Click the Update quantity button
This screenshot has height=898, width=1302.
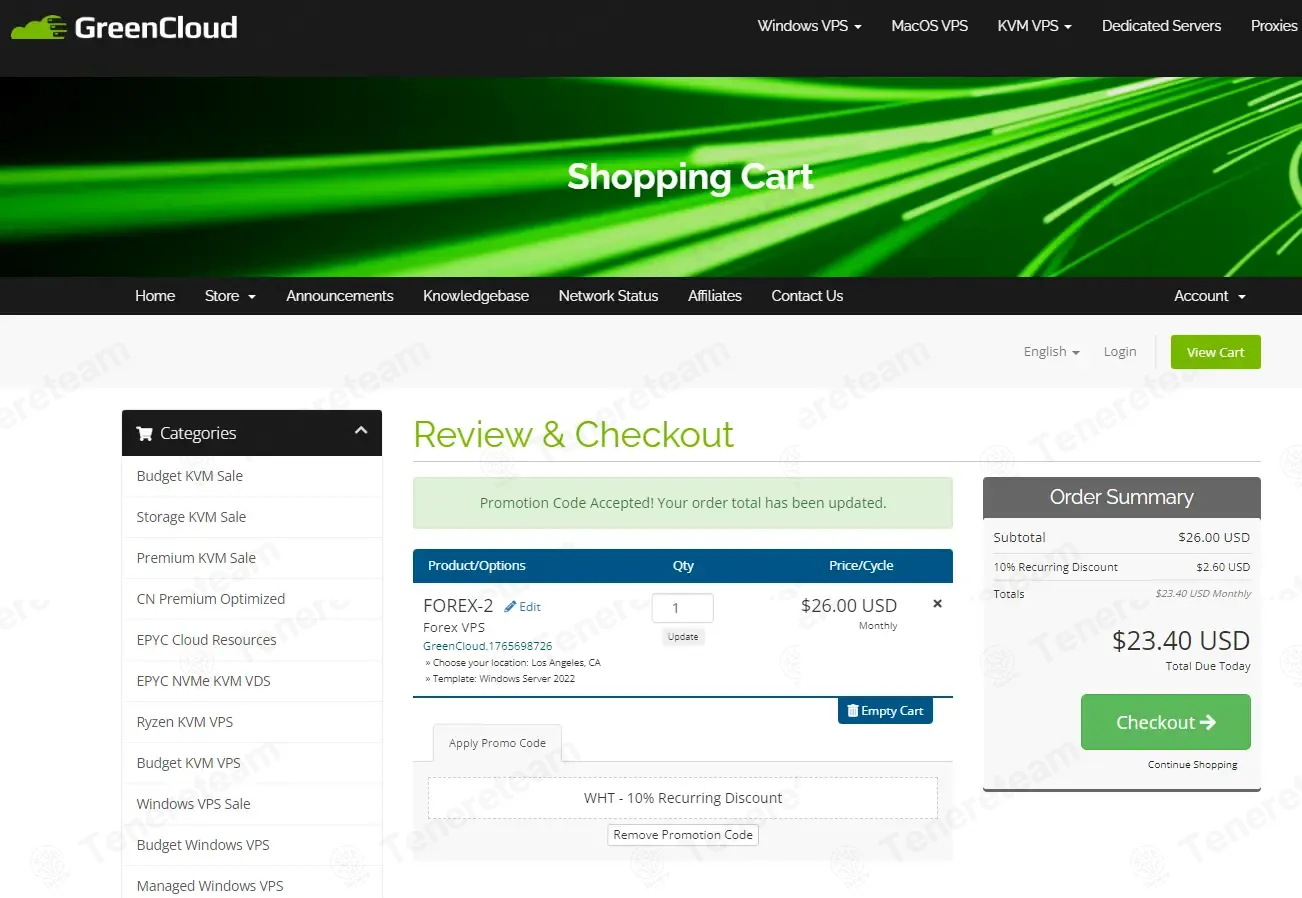tap(683, 637)
